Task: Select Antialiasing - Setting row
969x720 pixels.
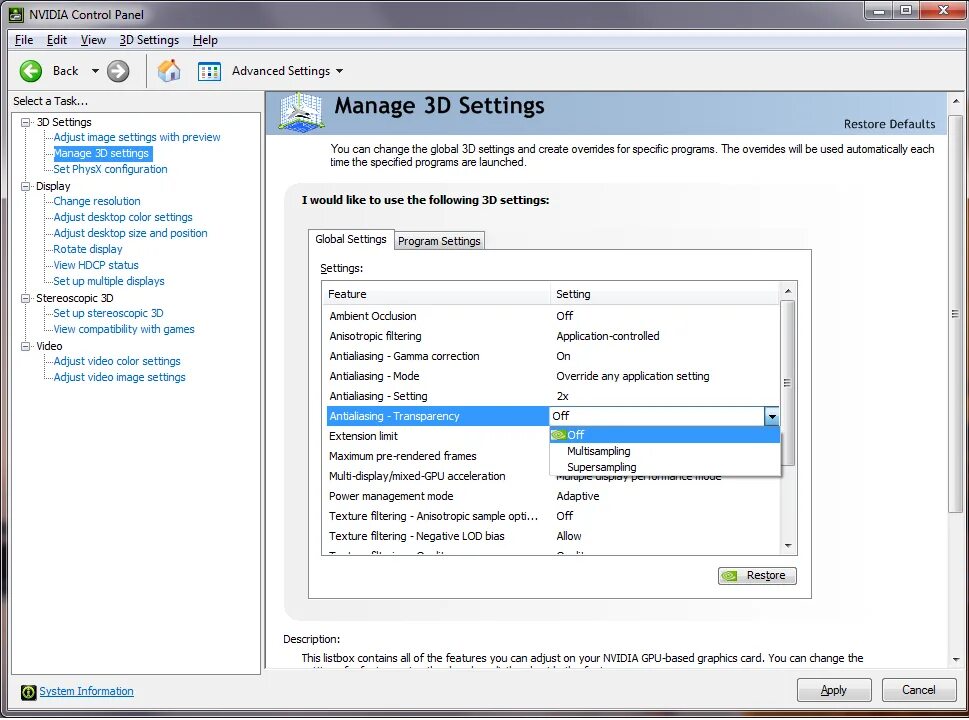Action: 552,396
